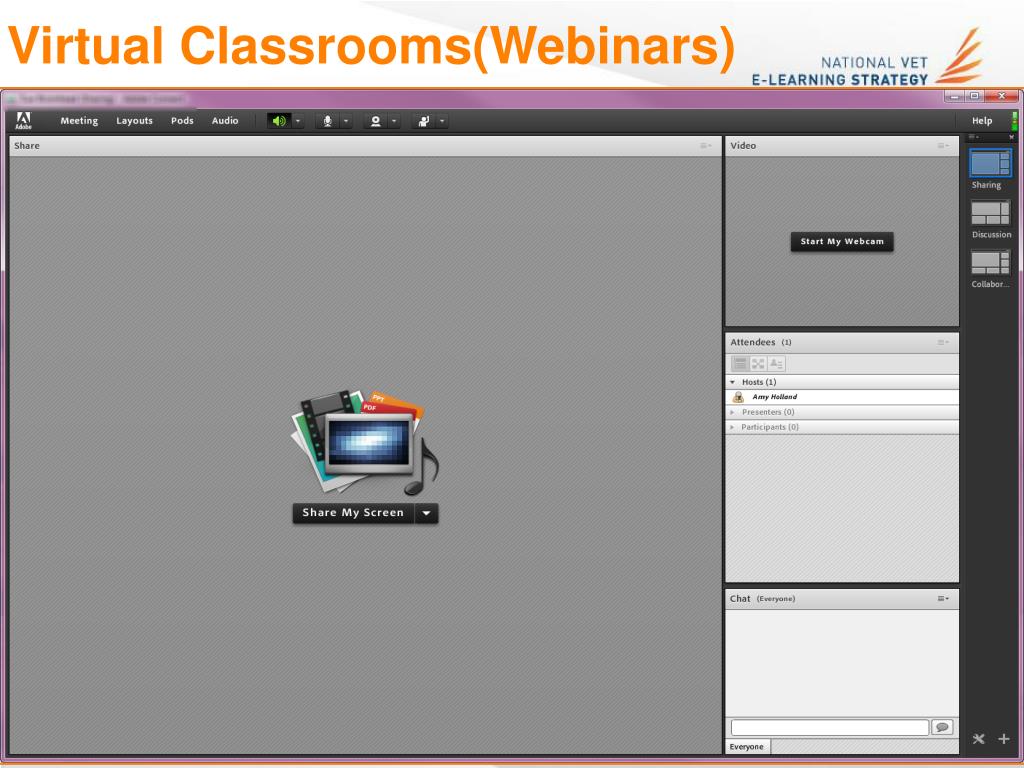Open the speaker options dropdown arrow
Image resolution: width=1024 pixels, height=768 pixels.
298,121
